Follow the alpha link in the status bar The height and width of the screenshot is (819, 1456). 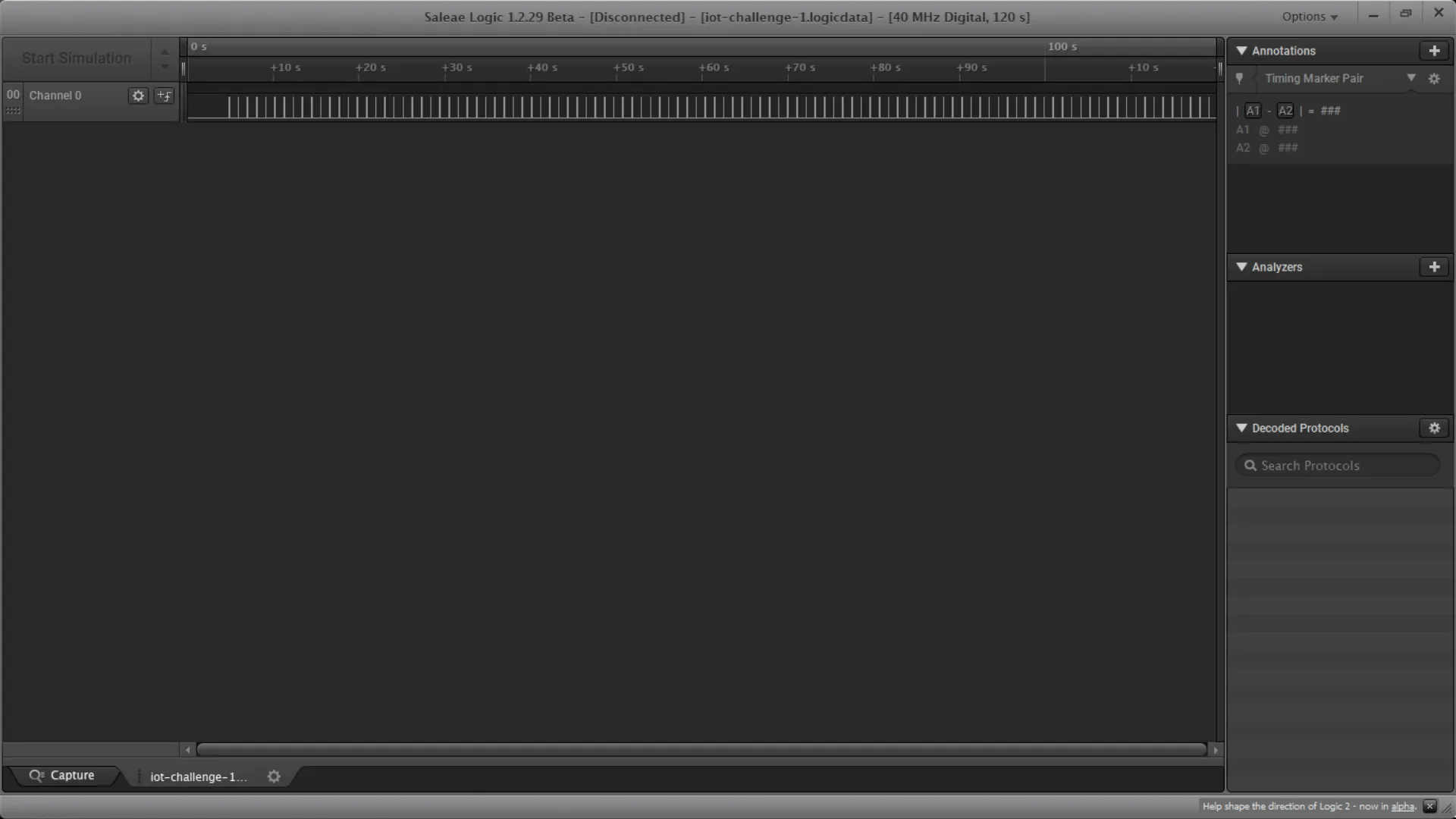click(1403, 806)
